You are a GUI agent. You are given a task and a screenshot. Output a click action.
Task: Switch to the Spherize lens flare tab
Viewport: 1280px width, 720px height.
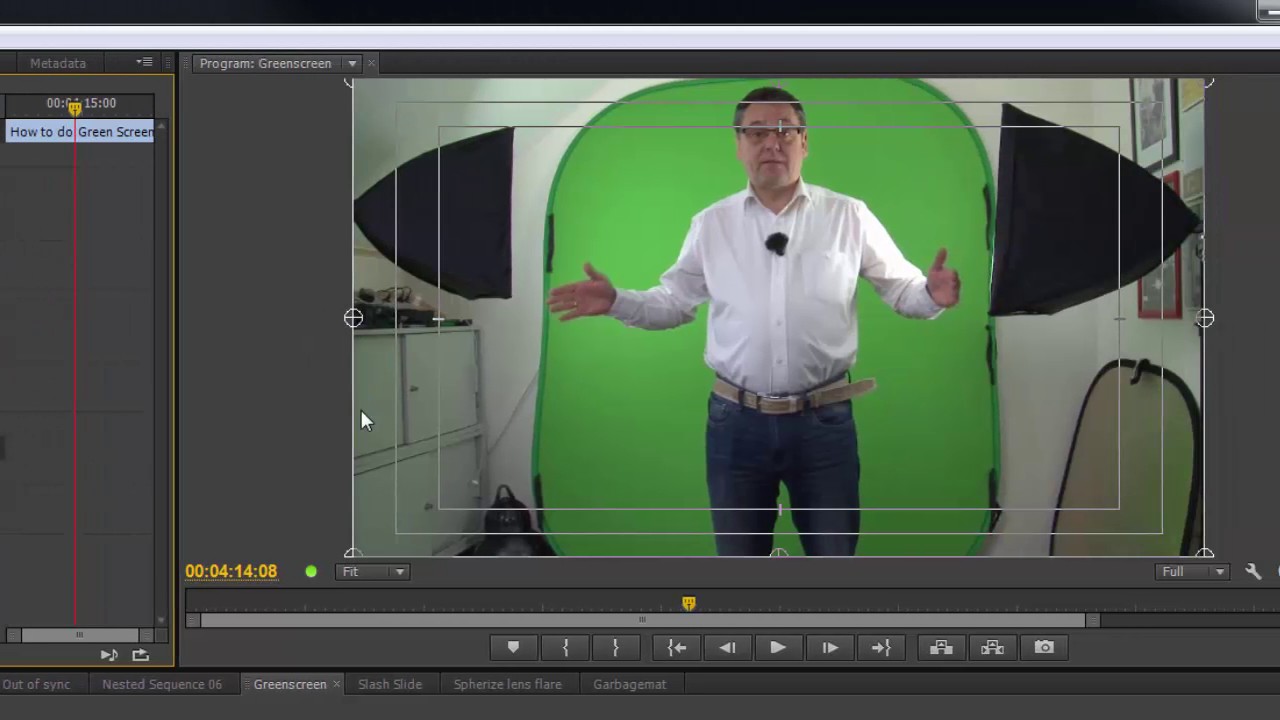[508, 684]
